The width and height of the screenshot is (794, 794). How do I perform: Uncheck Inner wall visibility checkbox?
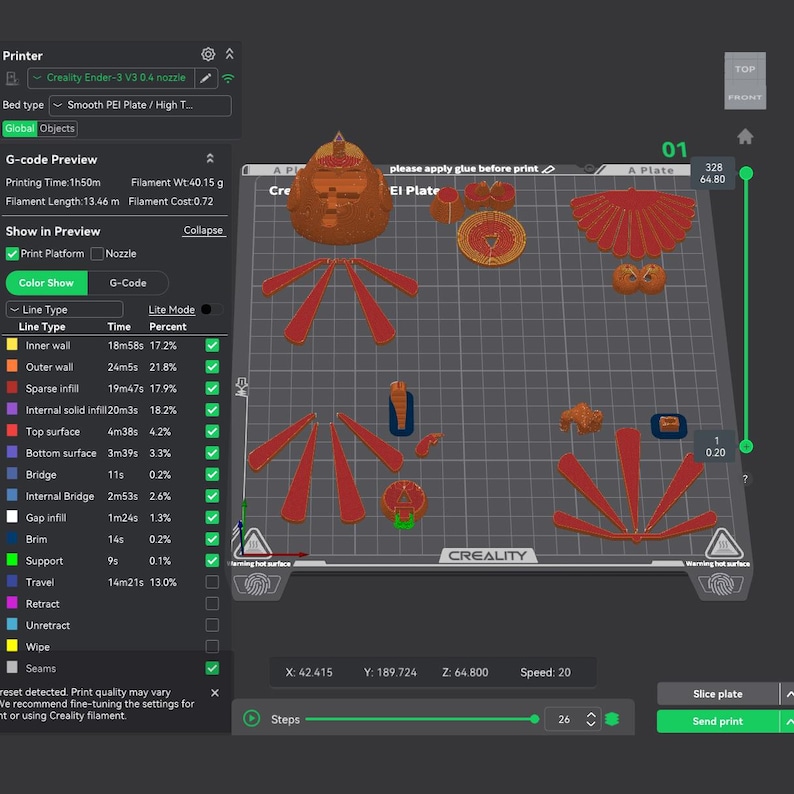click(212, 345)
